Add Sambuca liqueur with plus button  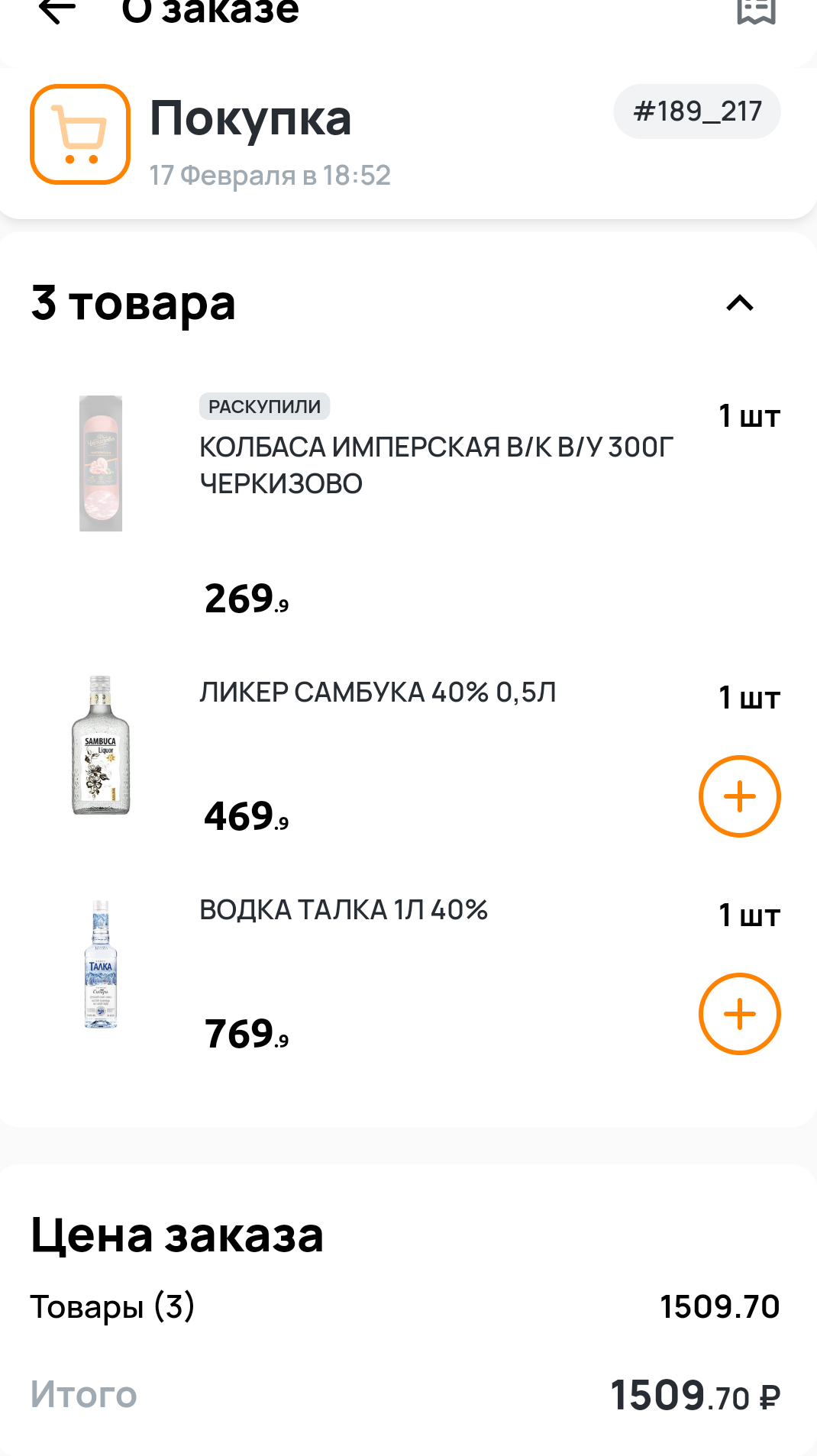point(739,796)
